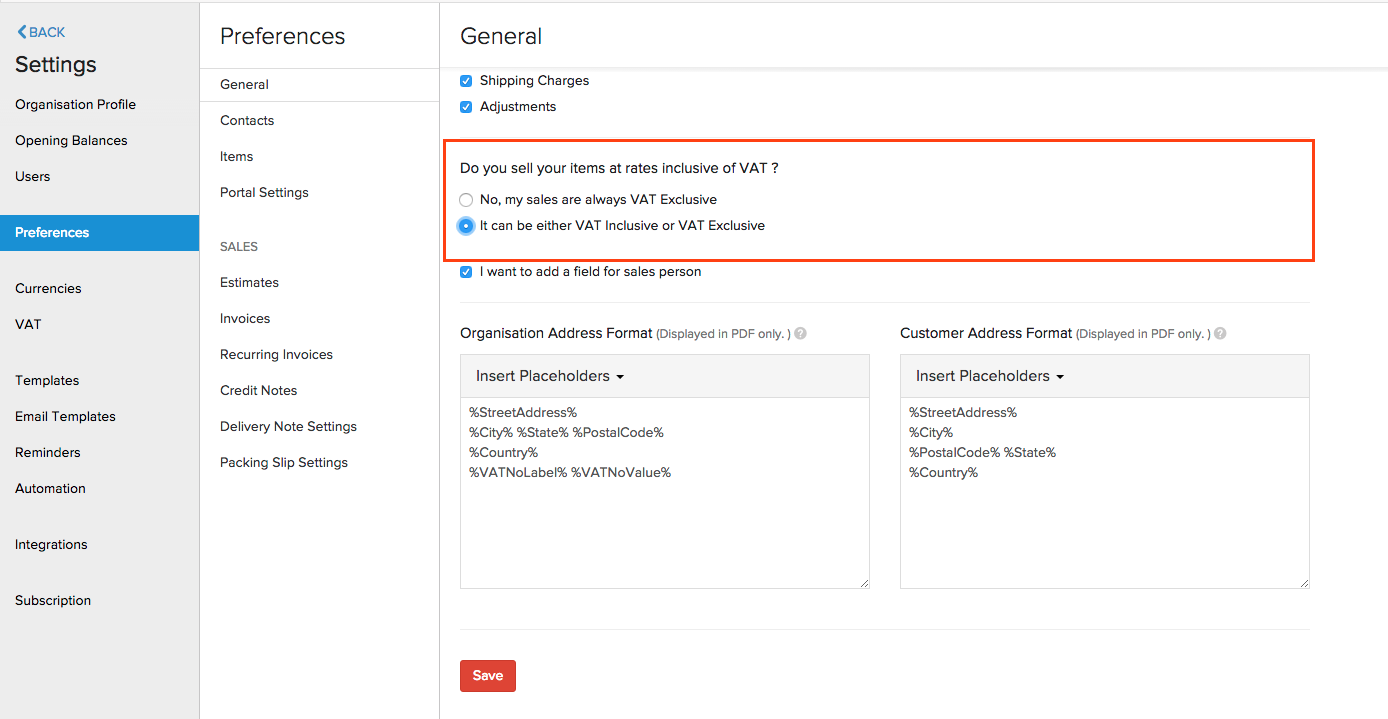Open Customer Insert Placeholders dropdown
Screen dimensions: 1388x719
990,376
